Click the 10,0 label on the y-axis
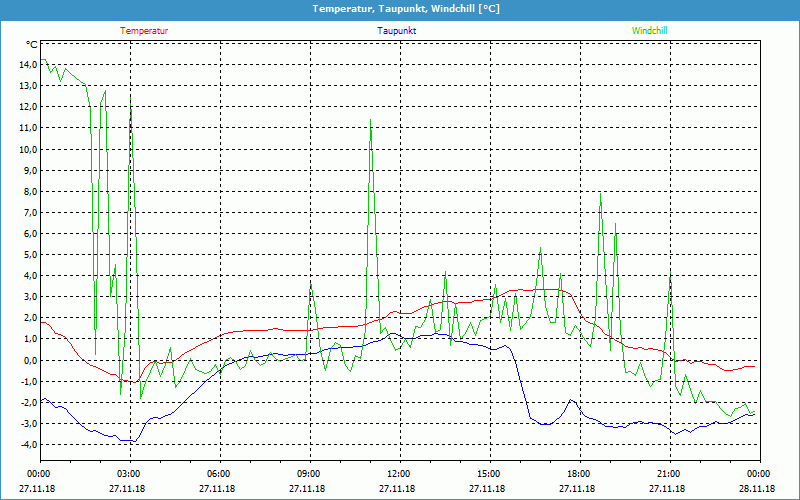The height and width of the screenshot is (500, 800). pos(27,150)
